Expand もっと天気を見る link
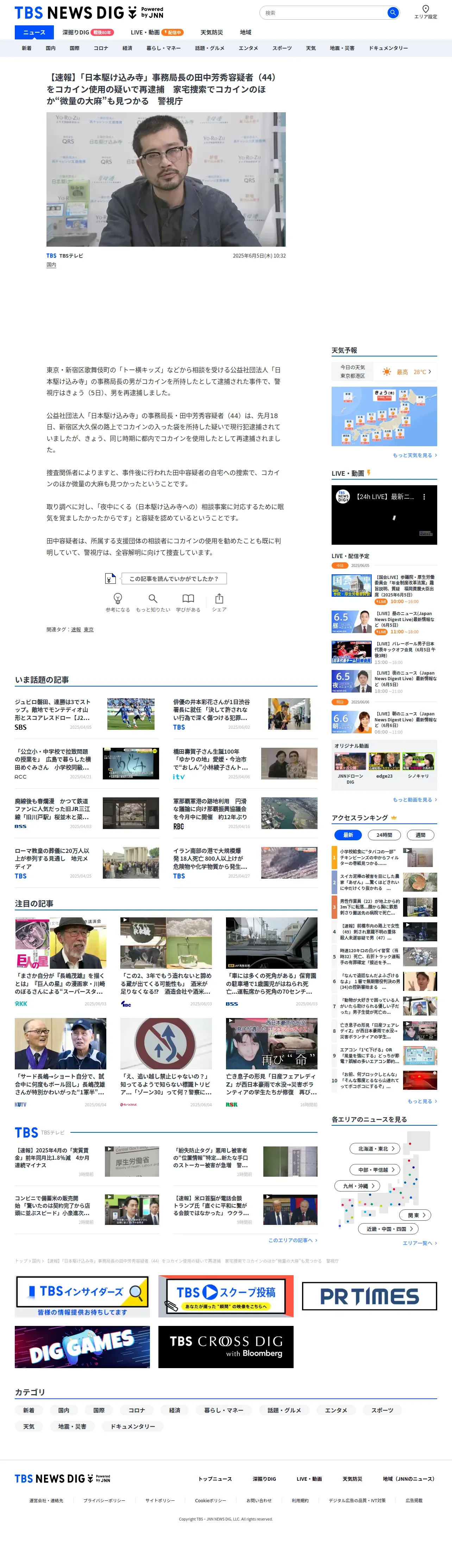 tap(414, 455)
